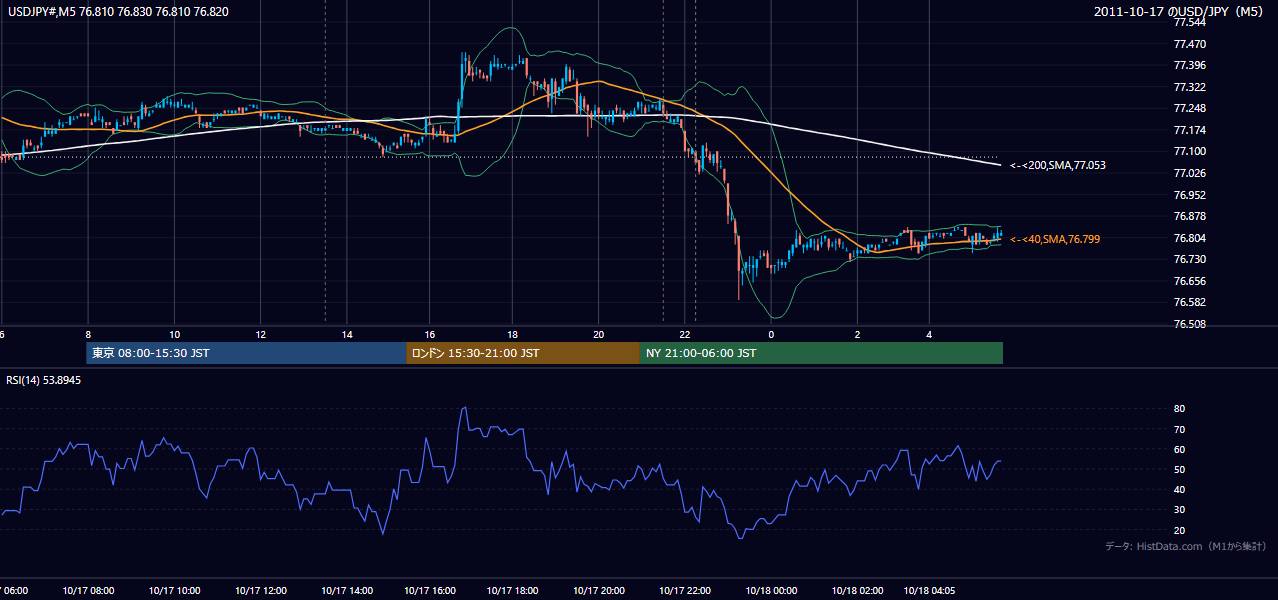Screen dimensions: 1278x600
Task: Click price axis value 77.100
Action: [x=1190, y=152]
